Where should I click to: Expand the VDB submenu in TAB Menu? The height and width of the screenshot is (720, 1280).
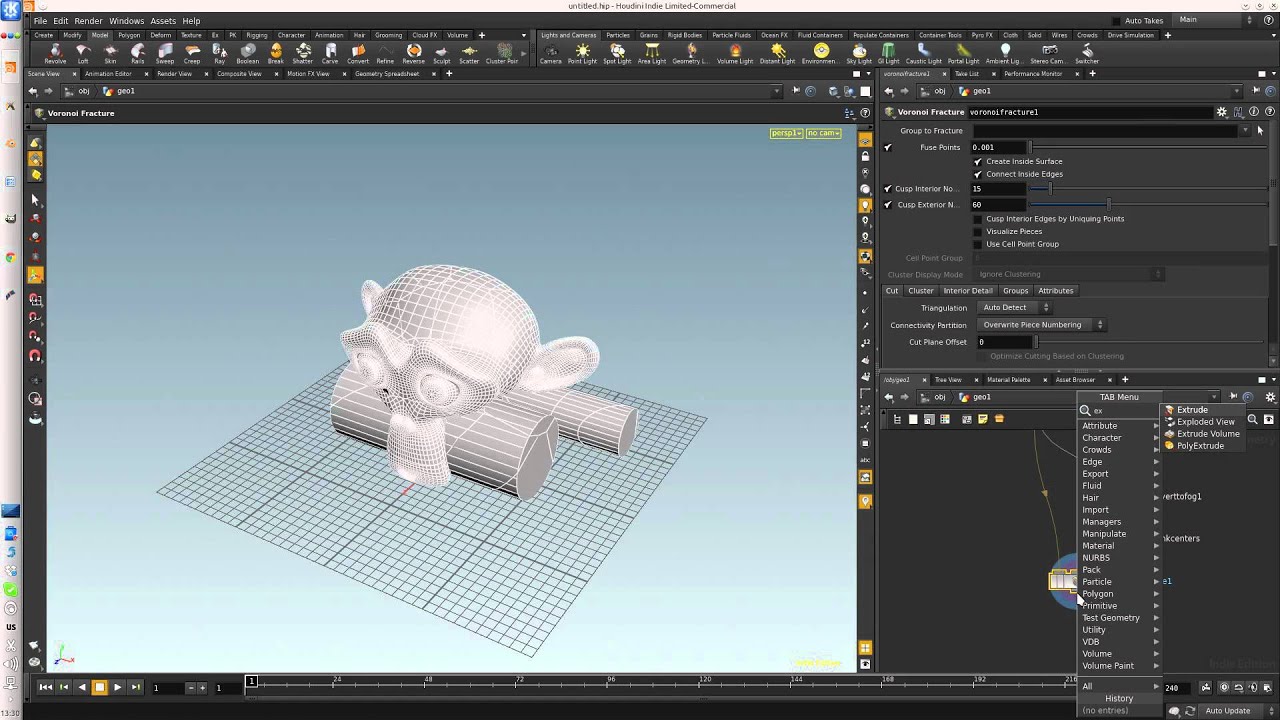coord(1120,642)
